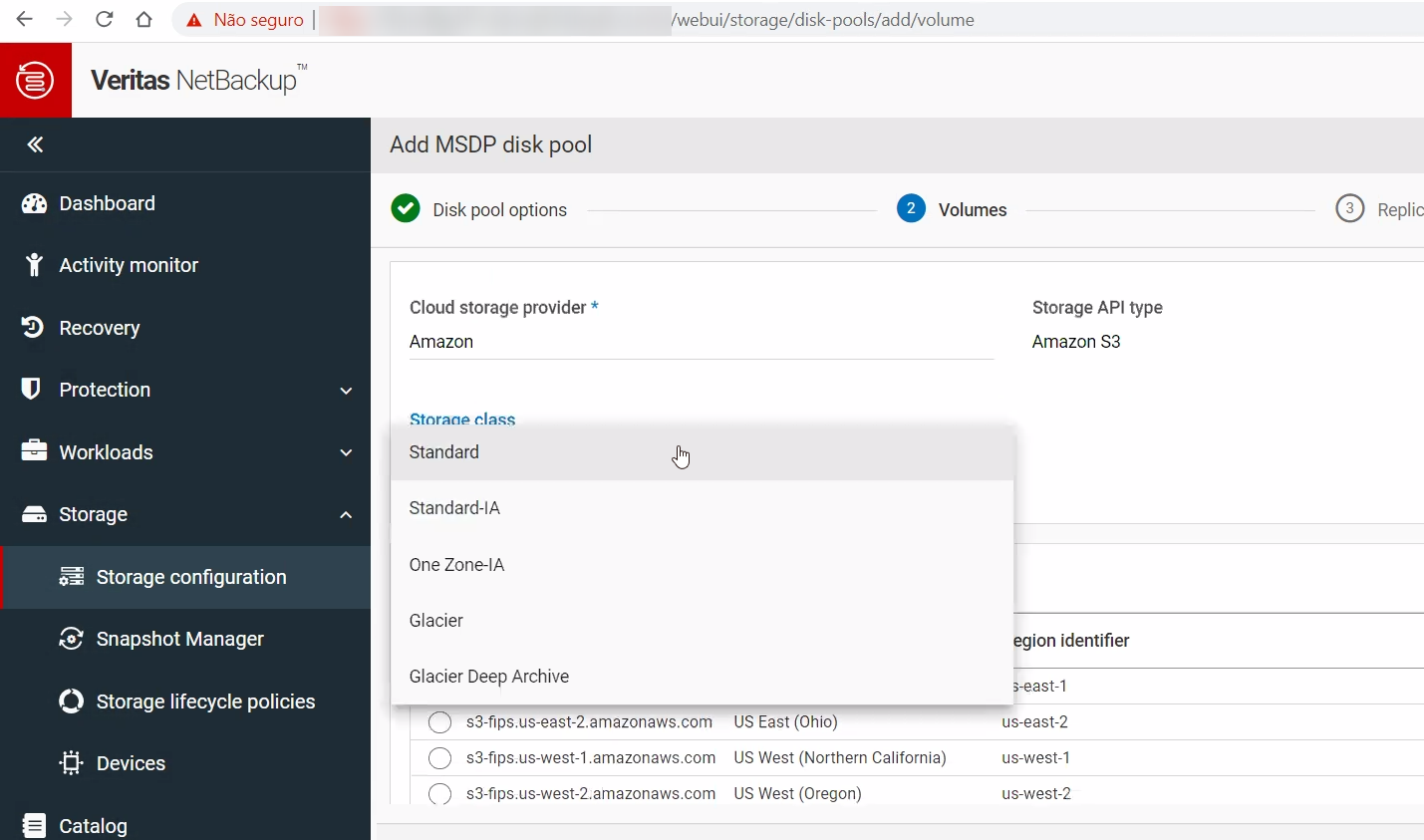Collapse the Storage menu chevron
Image resolution: width=1424 pixels, height=840 pixels.
click(346, 515)
